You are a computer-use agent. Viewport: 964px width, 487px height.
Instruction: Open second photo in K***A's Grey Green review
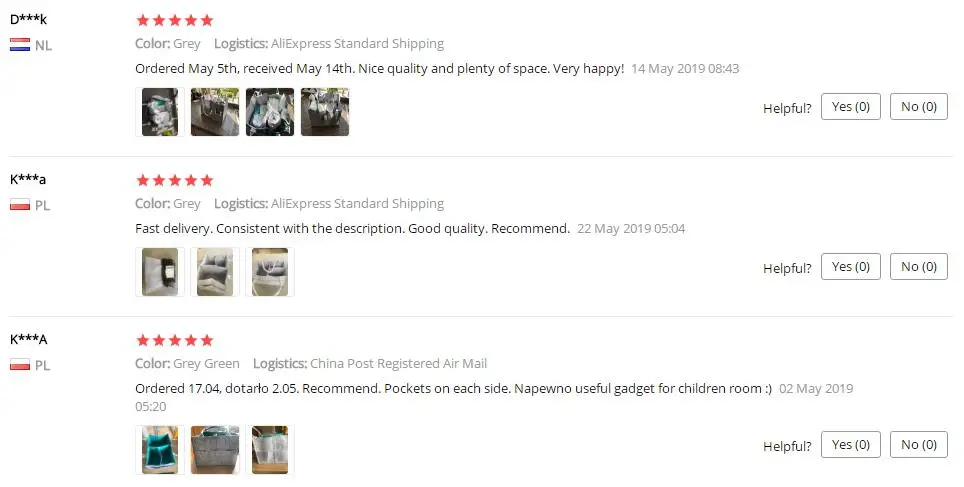[x=215, y=450]
